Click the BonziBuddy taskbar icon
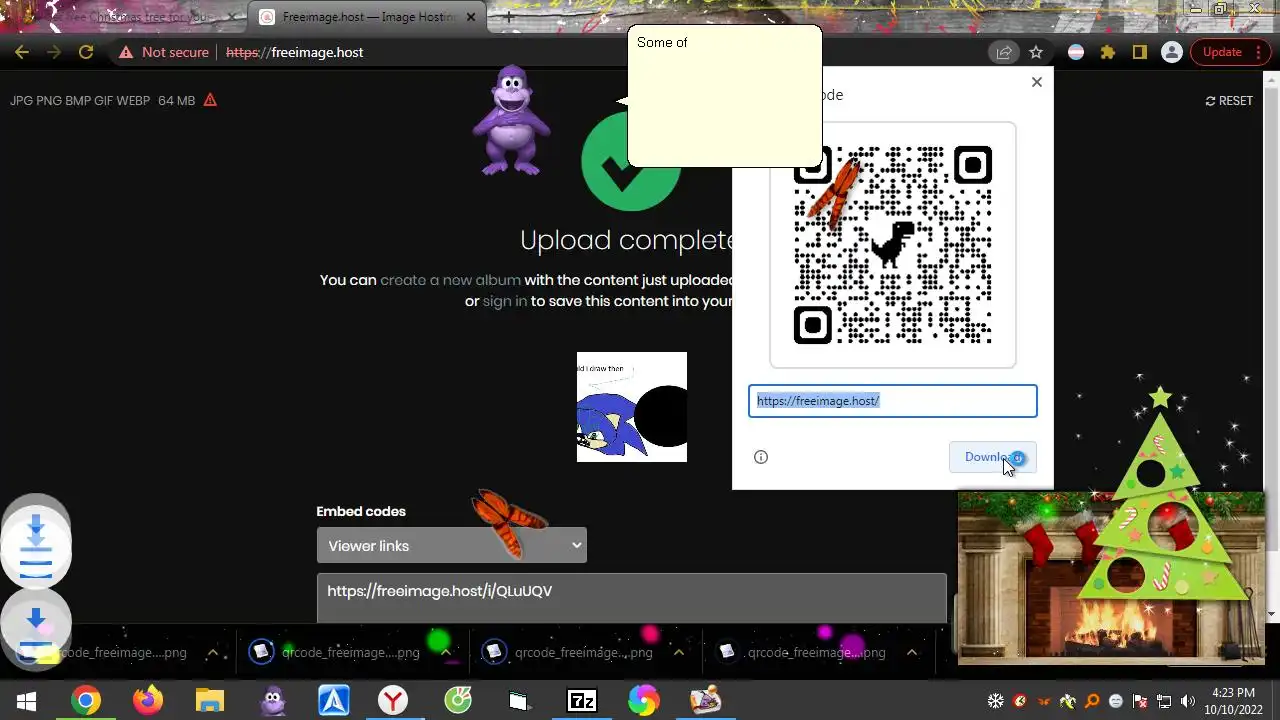Viewport: 1280px width, 720px height. (x=272, y=701)
